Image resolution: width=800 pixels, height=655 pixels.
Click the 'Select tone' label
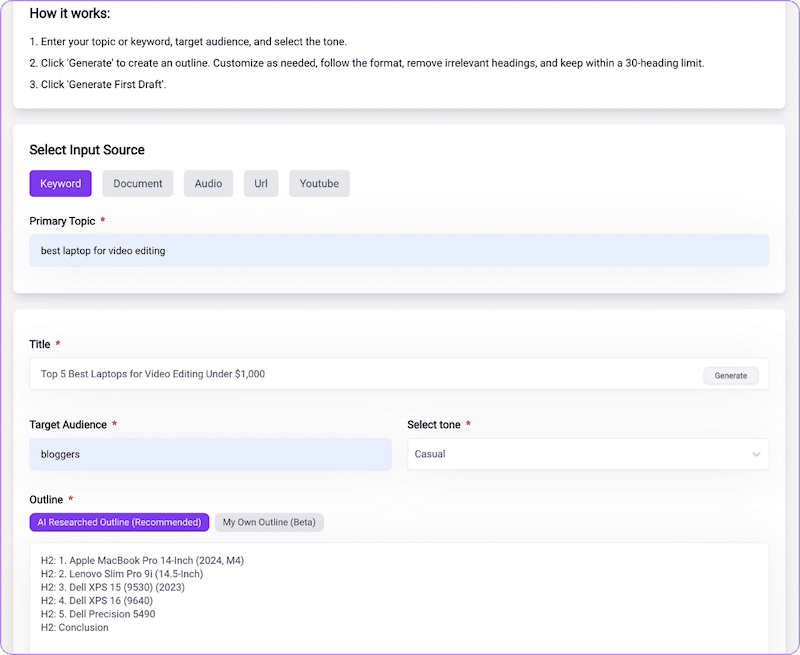click(x=434, y=425)
